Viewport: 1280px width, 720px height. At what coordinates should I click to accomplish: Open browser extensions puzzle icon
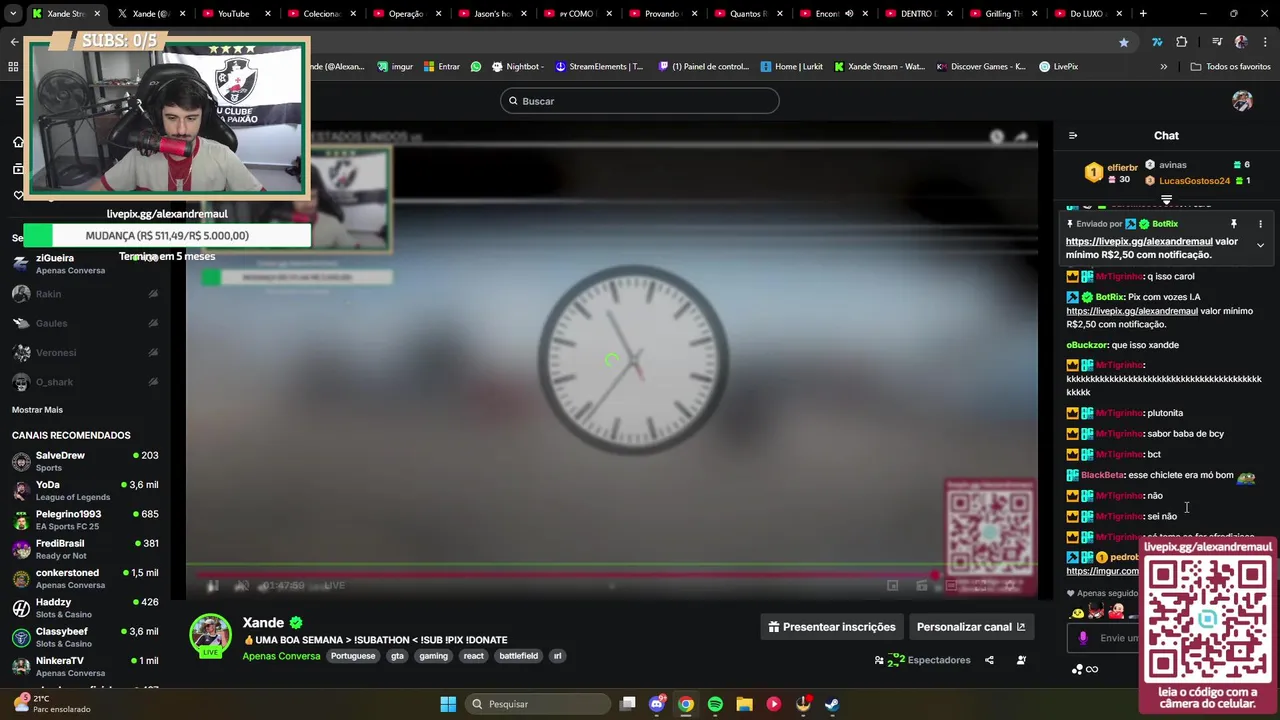click(1182, 42)
